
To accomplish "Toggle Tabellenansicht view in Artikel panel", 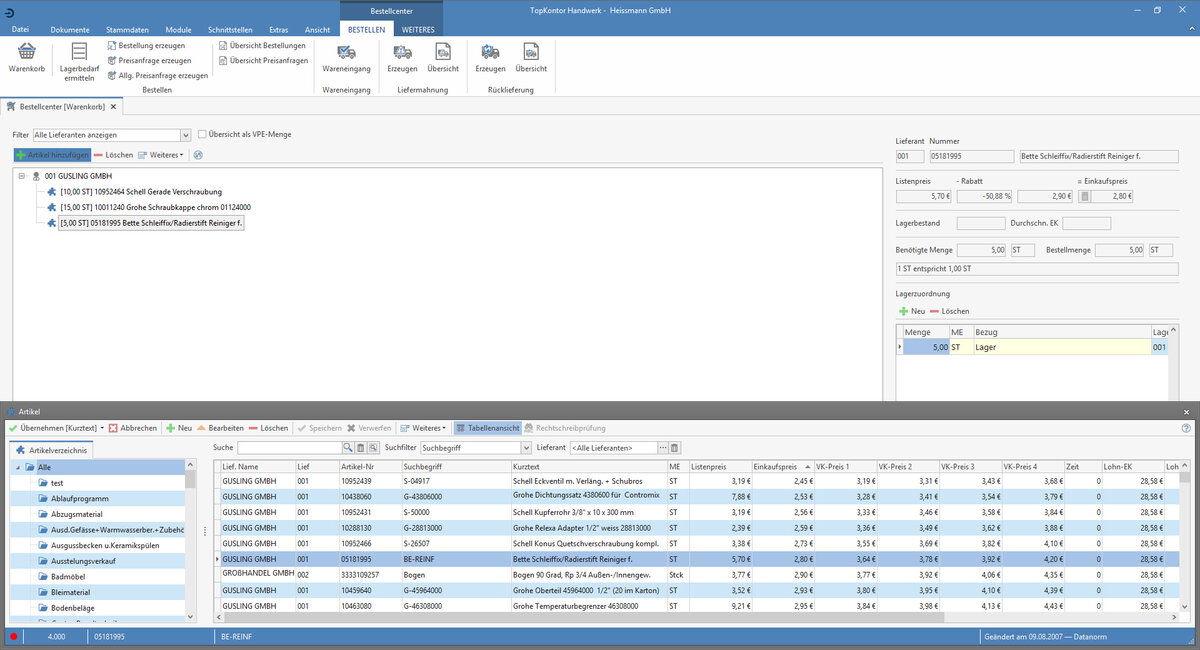I will [x=487, y=428].
